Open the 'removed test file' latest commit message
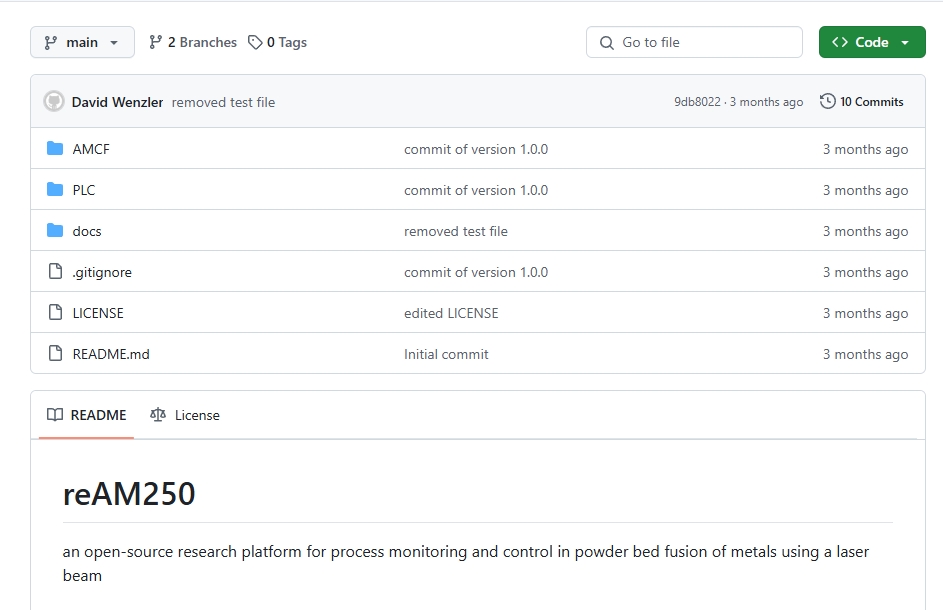The image size is (943, 610). click(x=223, y=102)
